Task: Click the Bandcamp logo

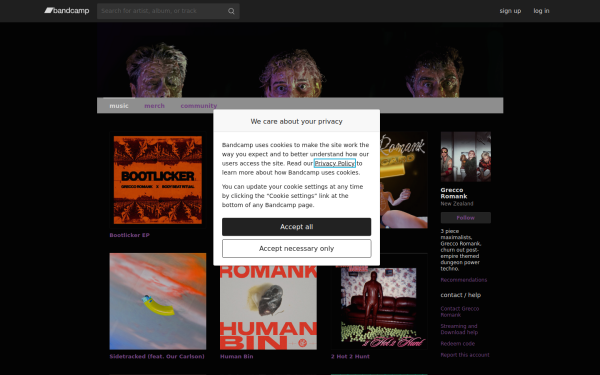Action: tap(67, 11)
